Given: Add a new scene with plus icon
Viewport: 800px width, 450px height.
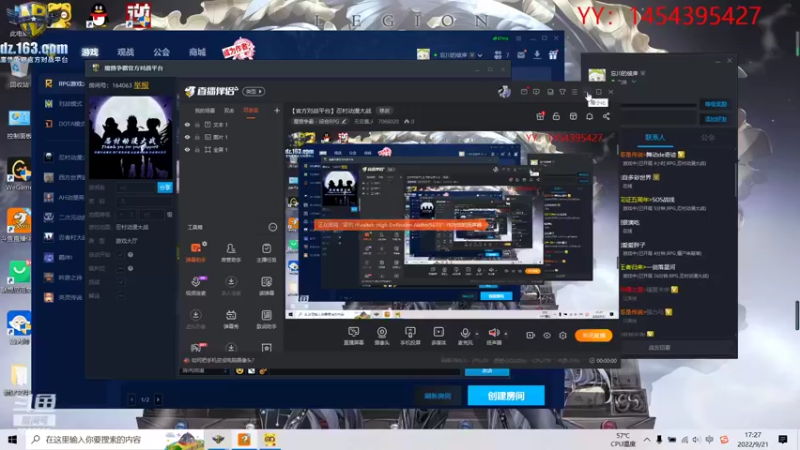Looking at the screenshot, I should [277, 110].
